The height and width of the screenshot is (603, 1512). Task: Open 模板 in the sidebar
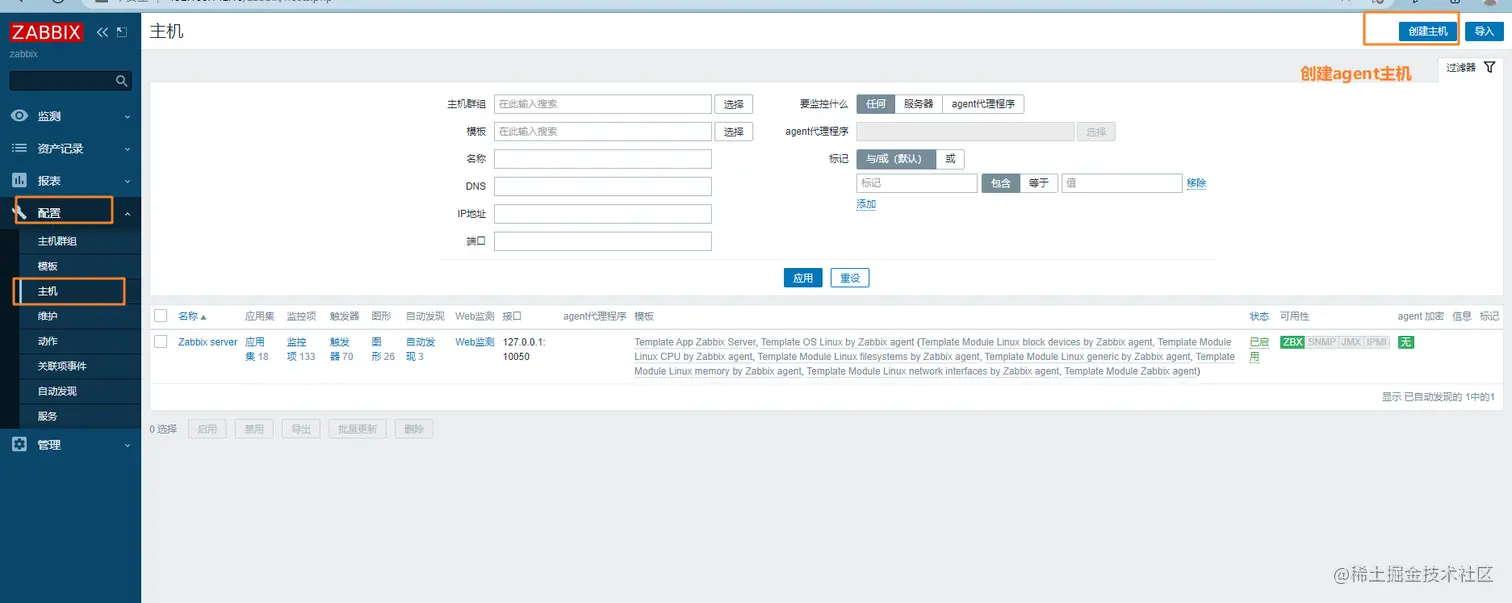tap(48, 266)
